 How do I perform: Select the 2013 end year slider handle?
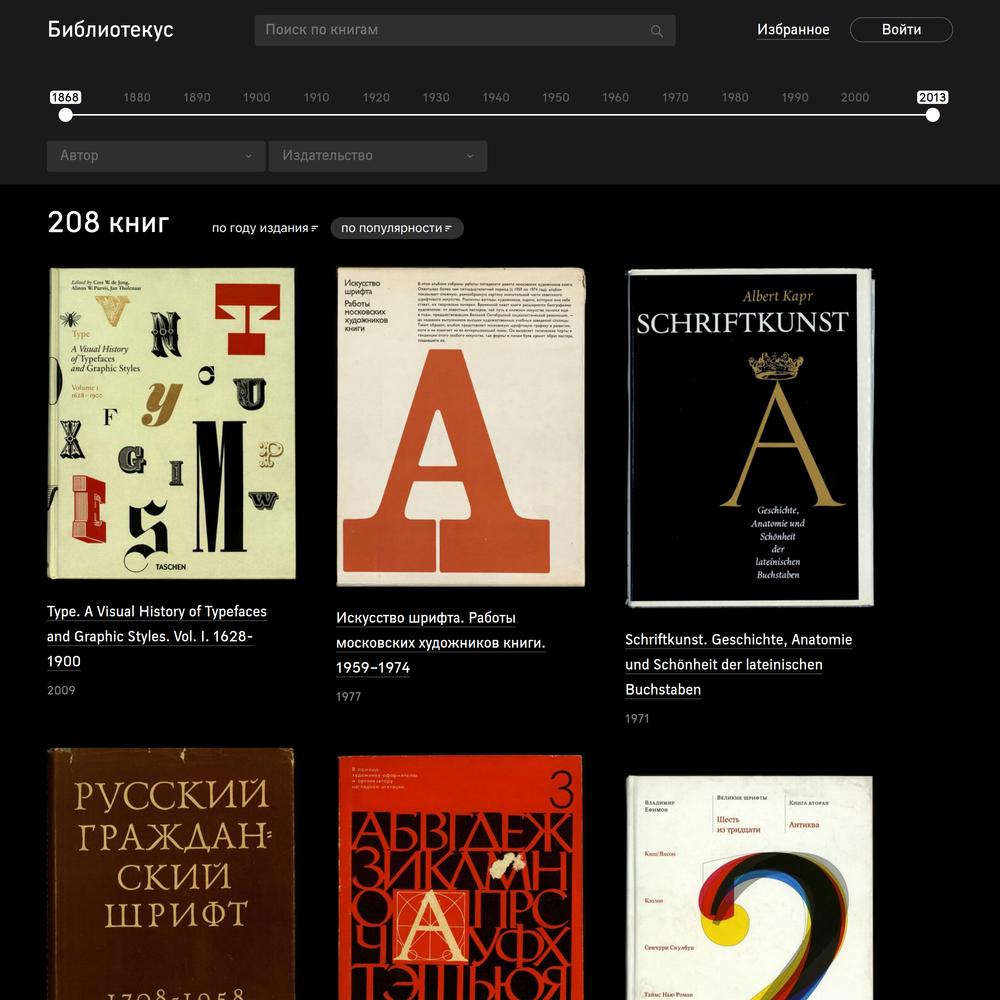(932, 115)
